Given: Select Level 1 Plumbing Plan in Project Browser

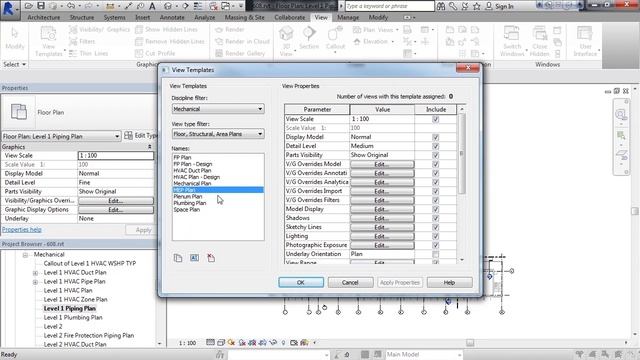Looking at the screenshot, I should 73,318.
